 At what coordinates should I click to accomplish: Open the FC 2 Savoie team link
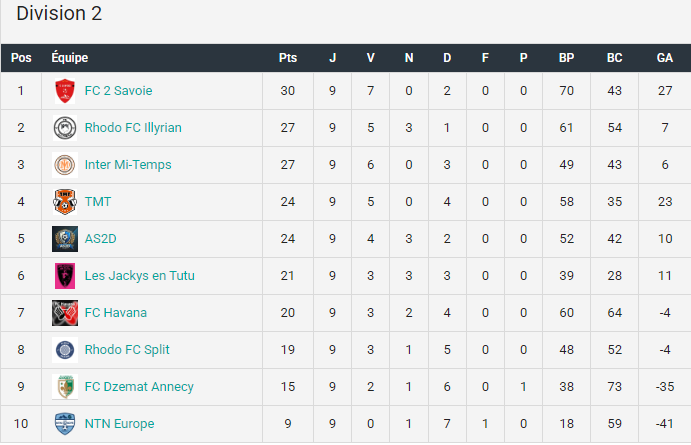pyautogui.click(x=119, y=91)
